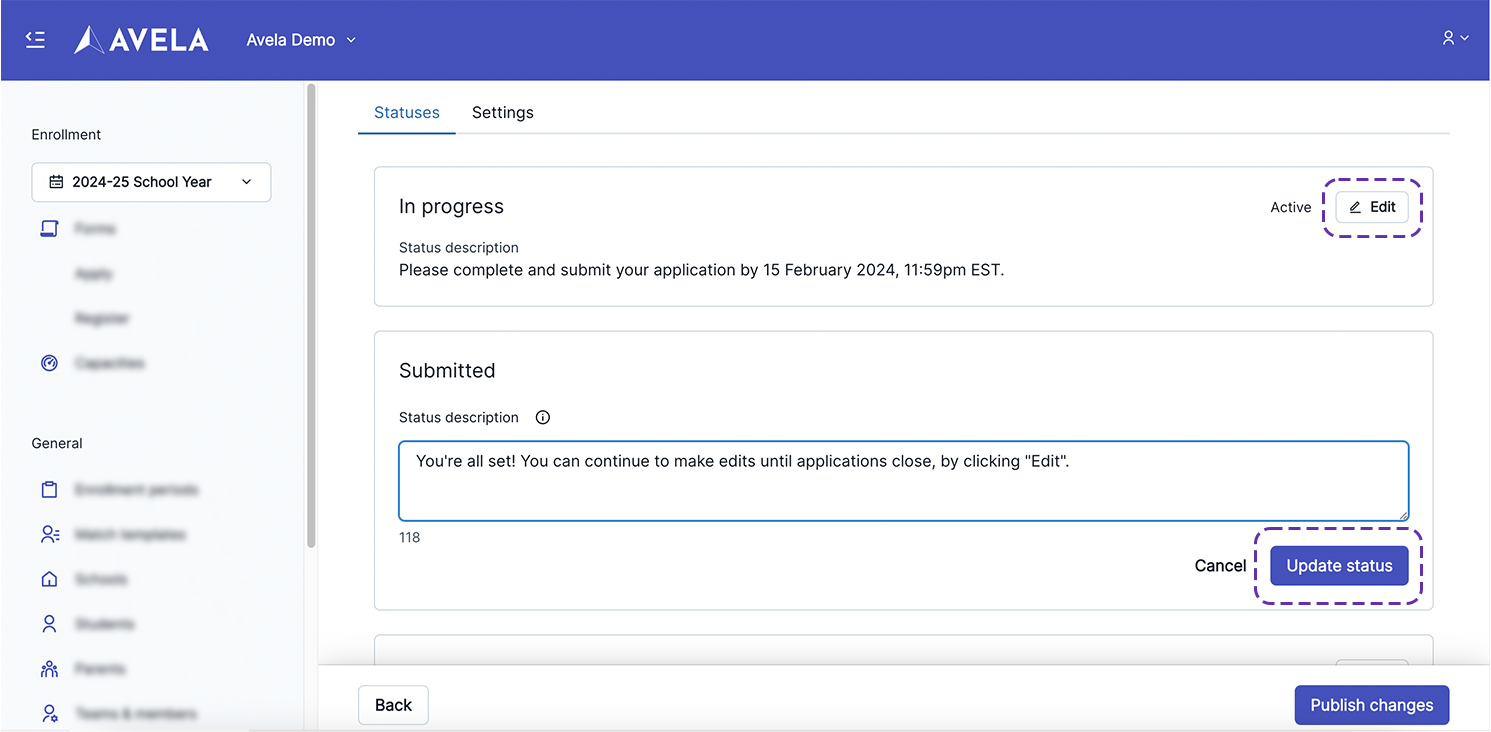
Task: Switch to the Settings tab
Action: [x=502, y=113]
